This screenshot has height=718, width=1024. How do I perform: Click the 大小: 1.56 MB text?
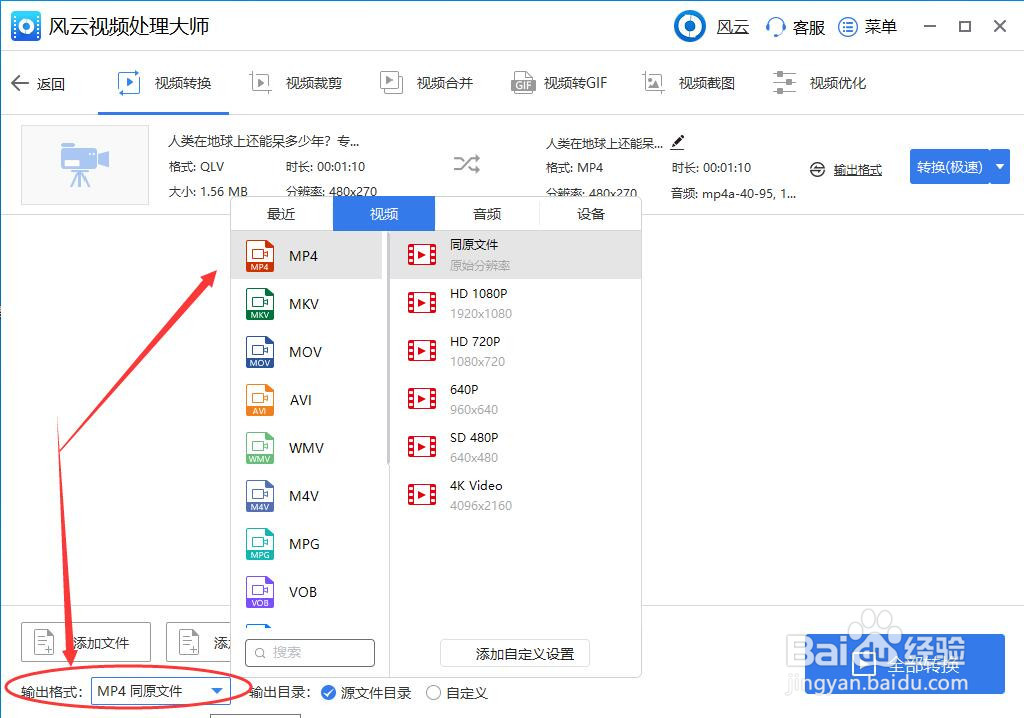208,191
